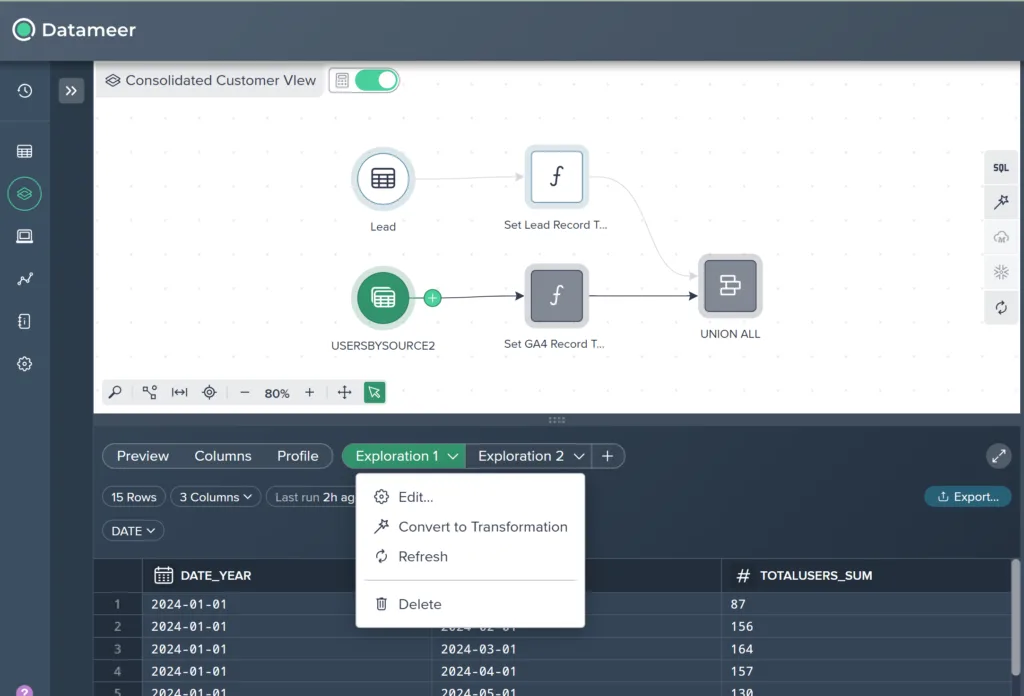Click the search magnifier in canvas toolbar
1024x696 pixels.
[x=115, y=392]
